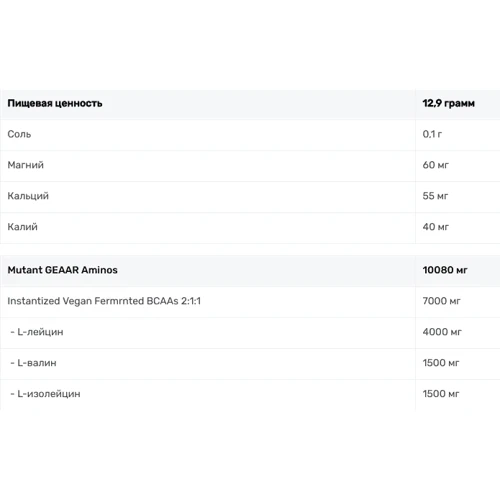This screenshot has height=500, width=500.
Task: Click the 'L-лейцин' sub-row label
Action: [x=40, y=332]
